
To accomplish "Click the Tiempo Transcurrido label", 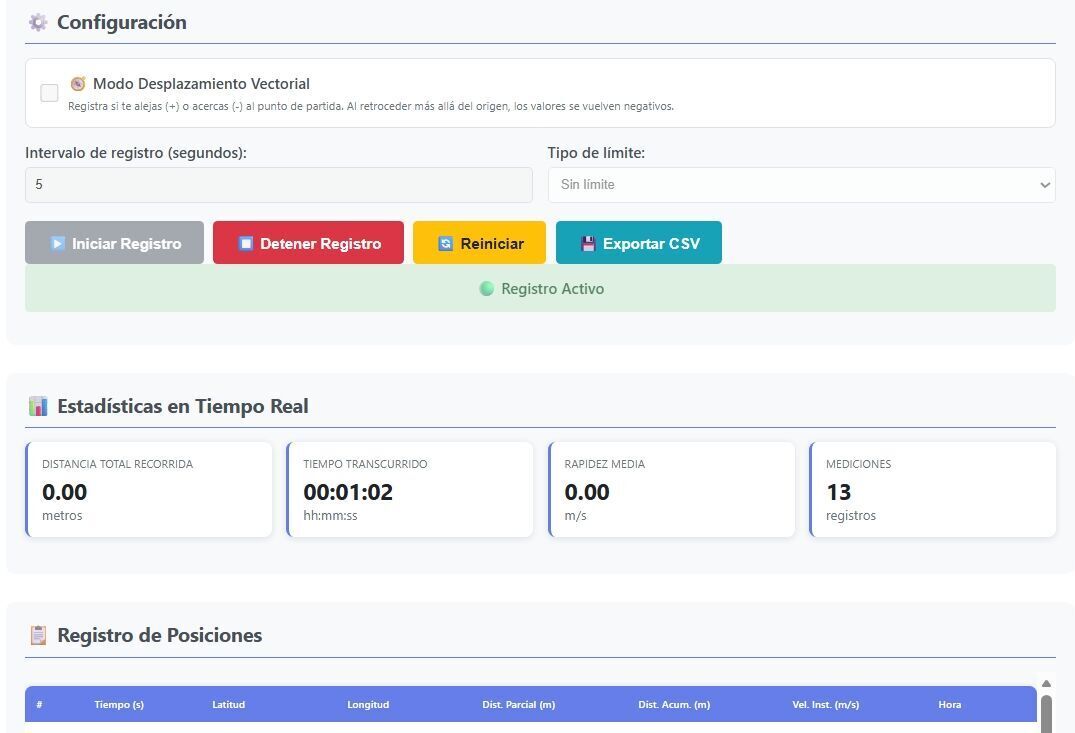I will pyautogui.click(x=365, y=464).
